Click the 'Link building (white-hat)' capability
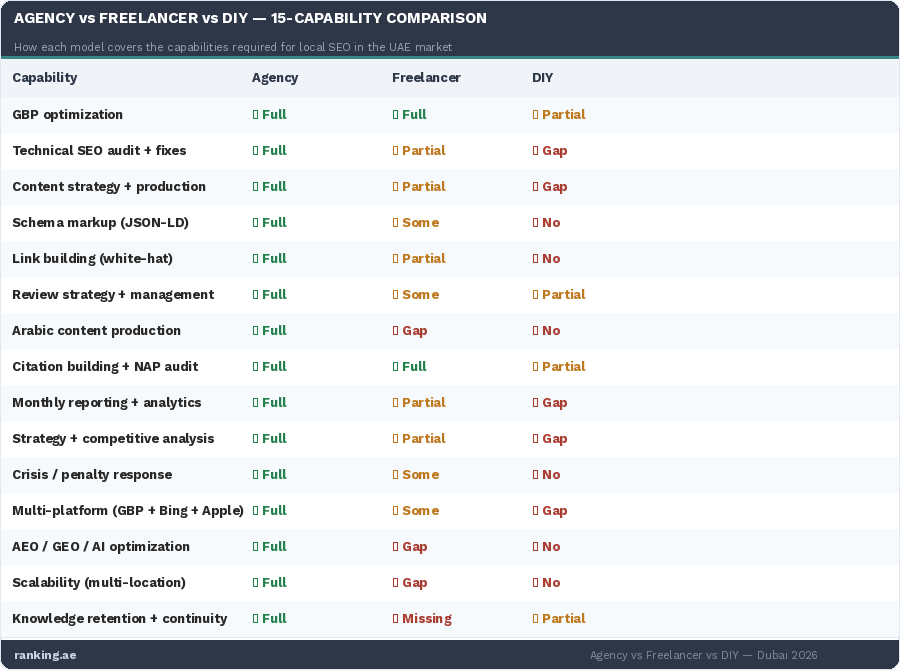900x670 pixels. (x=92, y=259)
